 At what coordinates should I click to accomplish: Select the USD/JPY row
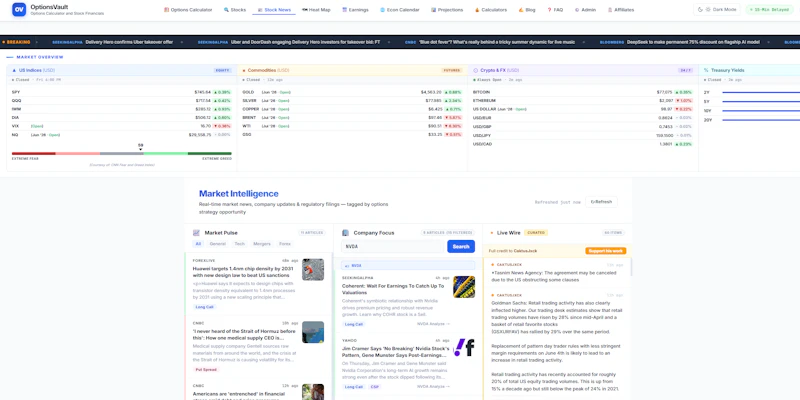click(583, 135)
